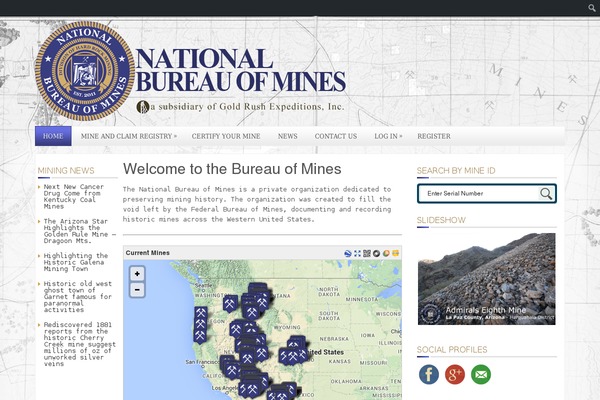Open Highlighting the Historic Galena Mining Town
The image size is (600, 400).
pyautogui.click(x=75, y=262)
